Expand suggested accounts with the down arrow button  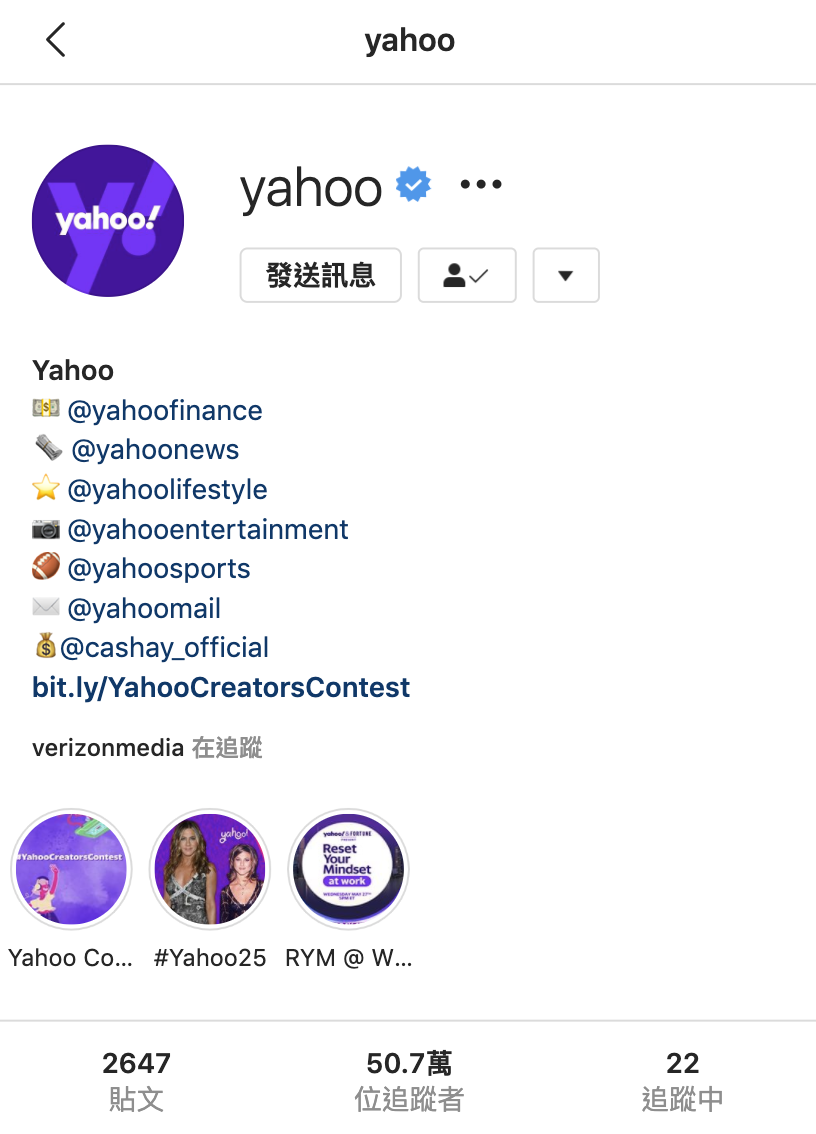[x=566, y=276]
